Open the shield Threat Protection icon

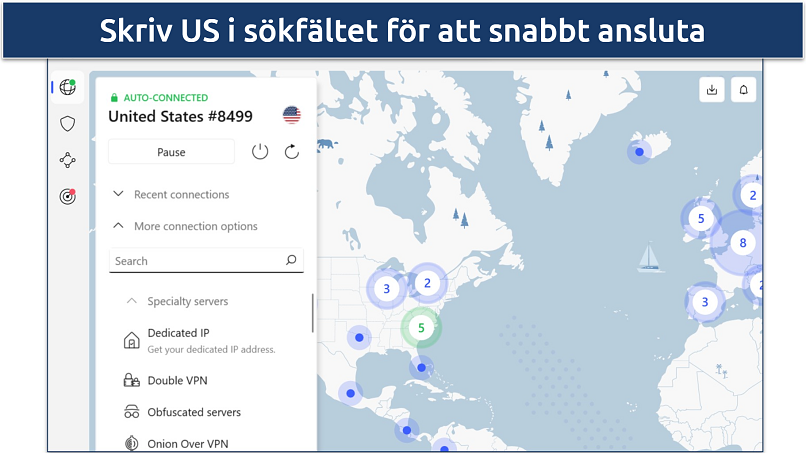pyautogui.click(x=67, y=124)
